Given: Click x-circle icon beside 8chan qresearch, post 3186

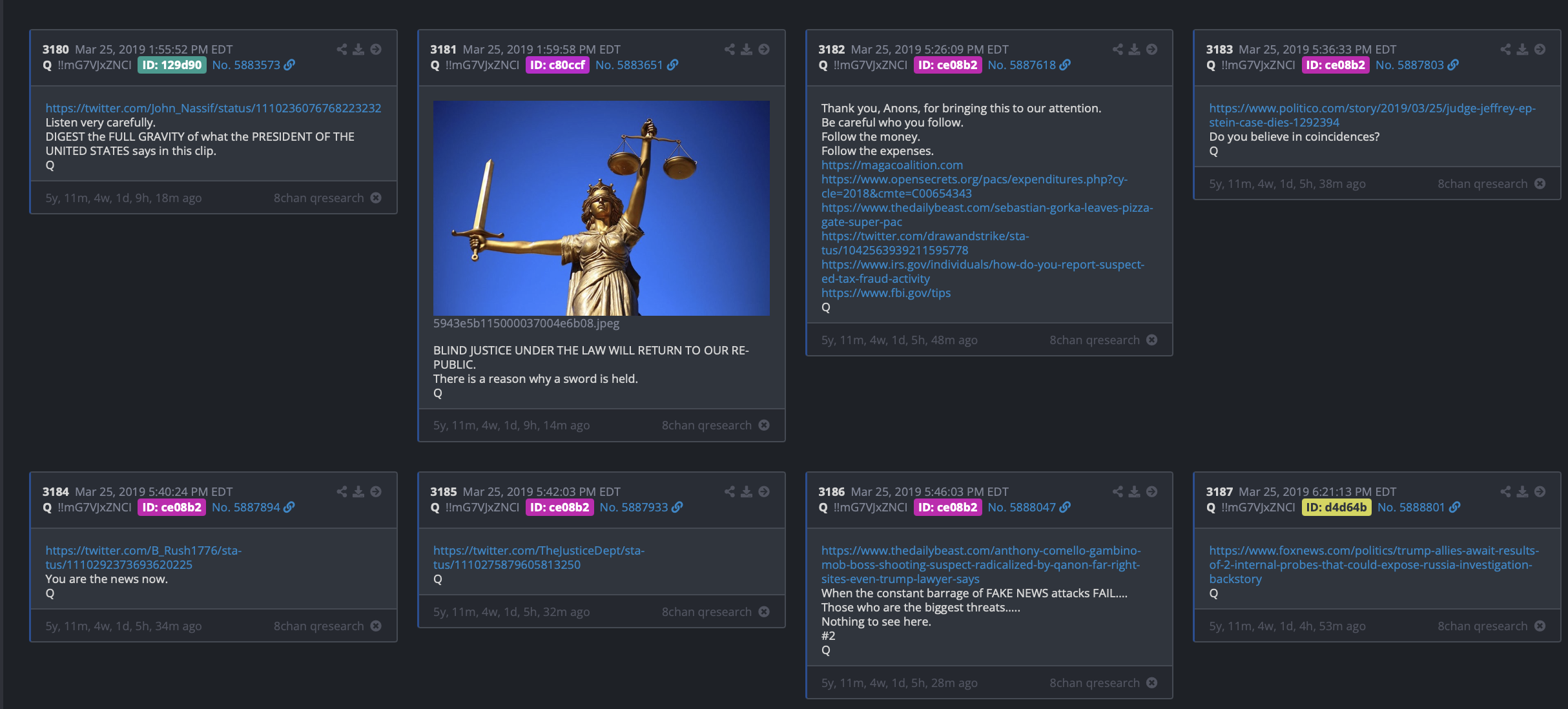Looking at the screenshot, I should click(1151, 683).
